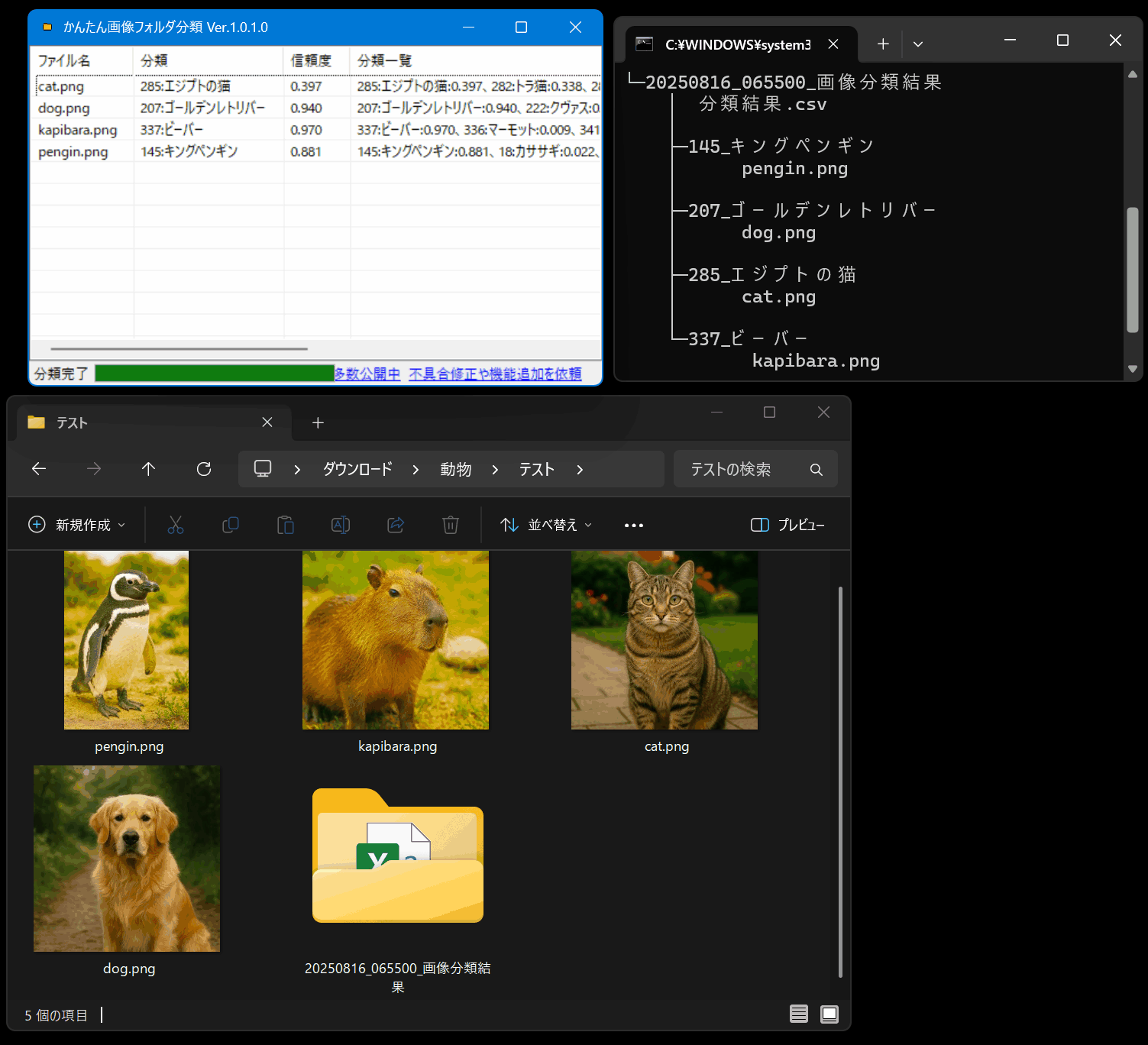Viewport: 1148px width, 1045px height.
Task: Click the ファイル名 column header
Action: click(82, 60)
